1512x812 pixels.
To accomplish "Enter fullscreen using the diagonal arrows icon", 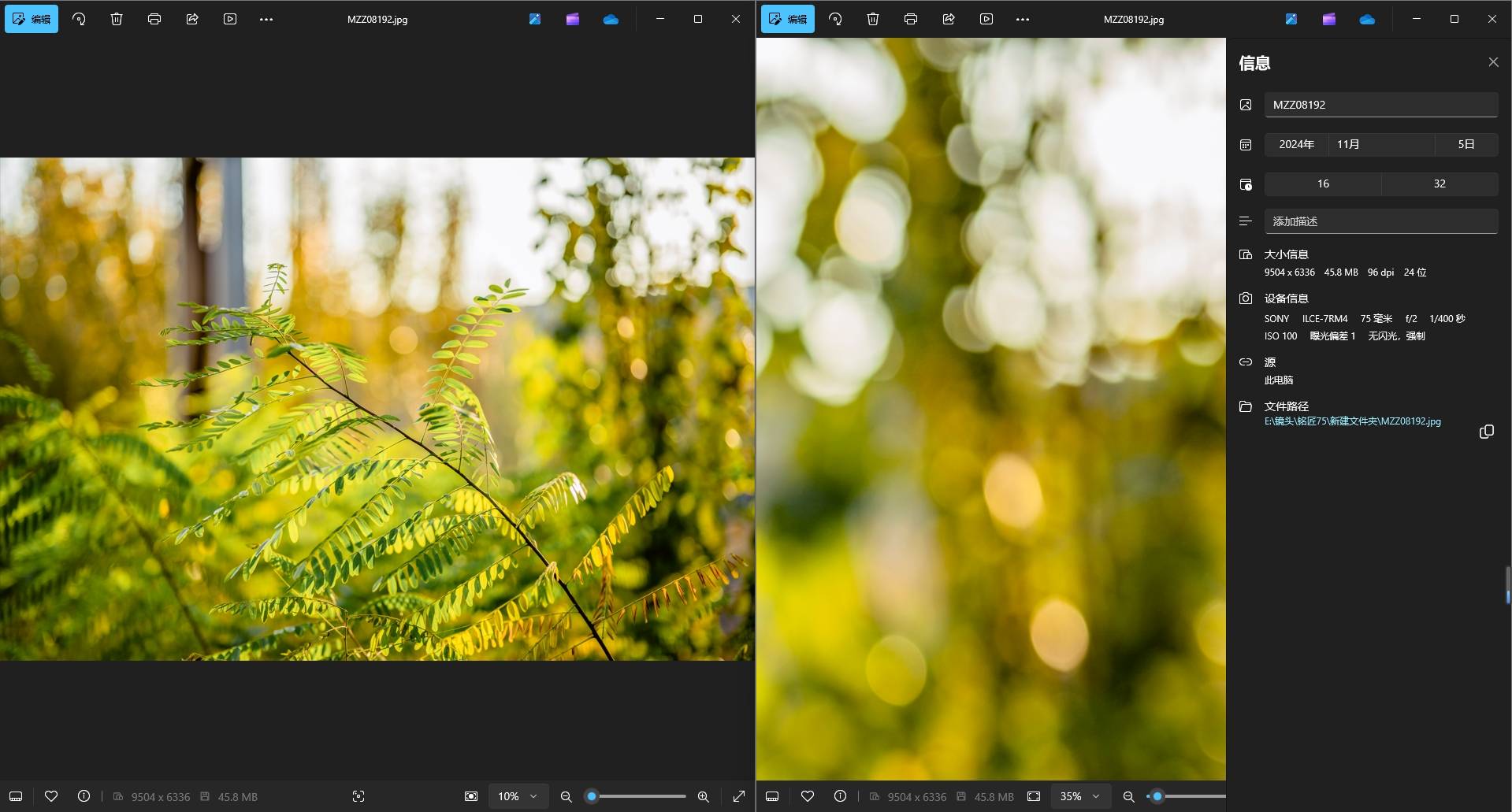I will (x=739, y=796).
